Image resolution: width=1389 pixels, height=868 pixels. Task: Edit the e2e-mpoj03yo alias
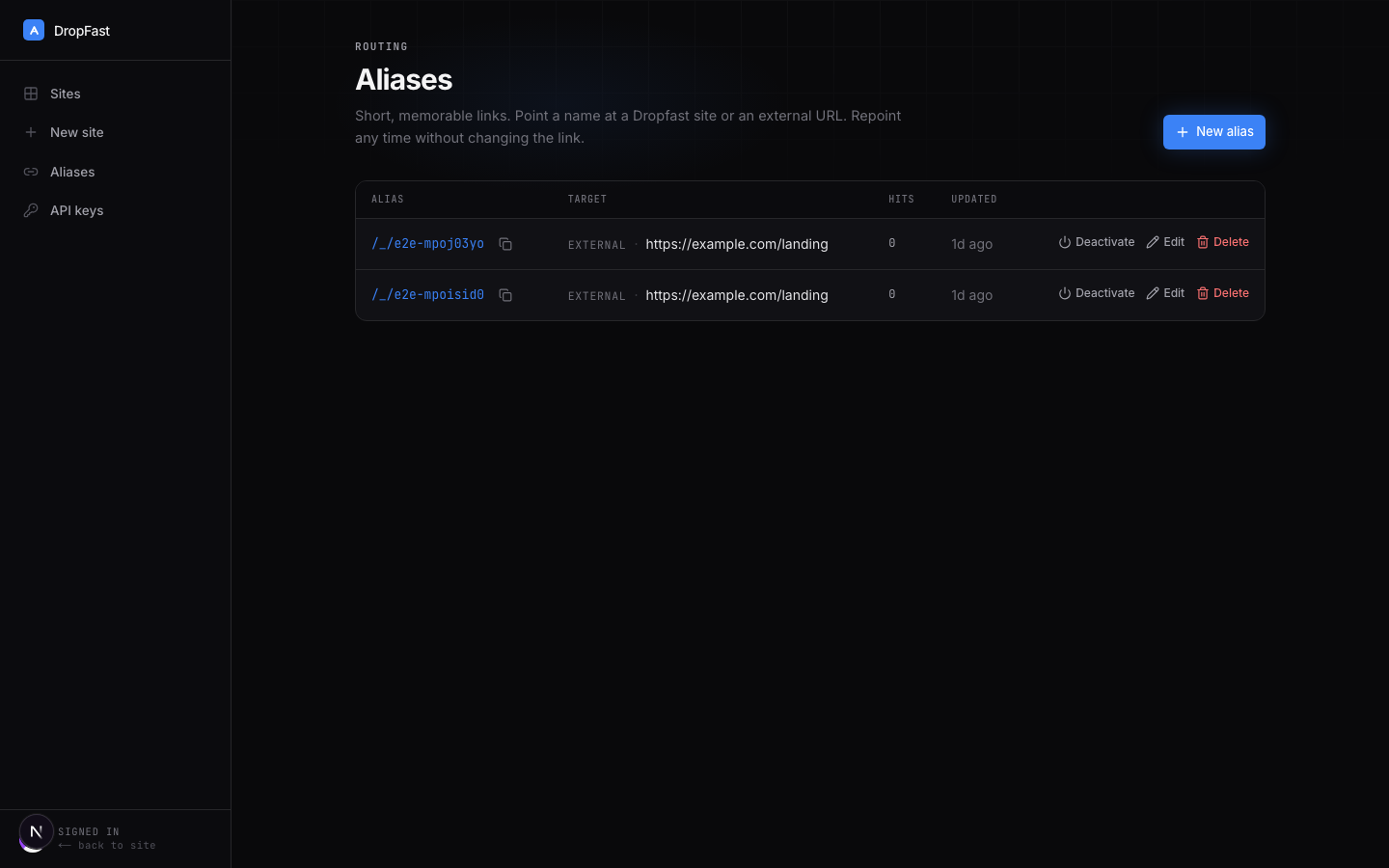1165,242
